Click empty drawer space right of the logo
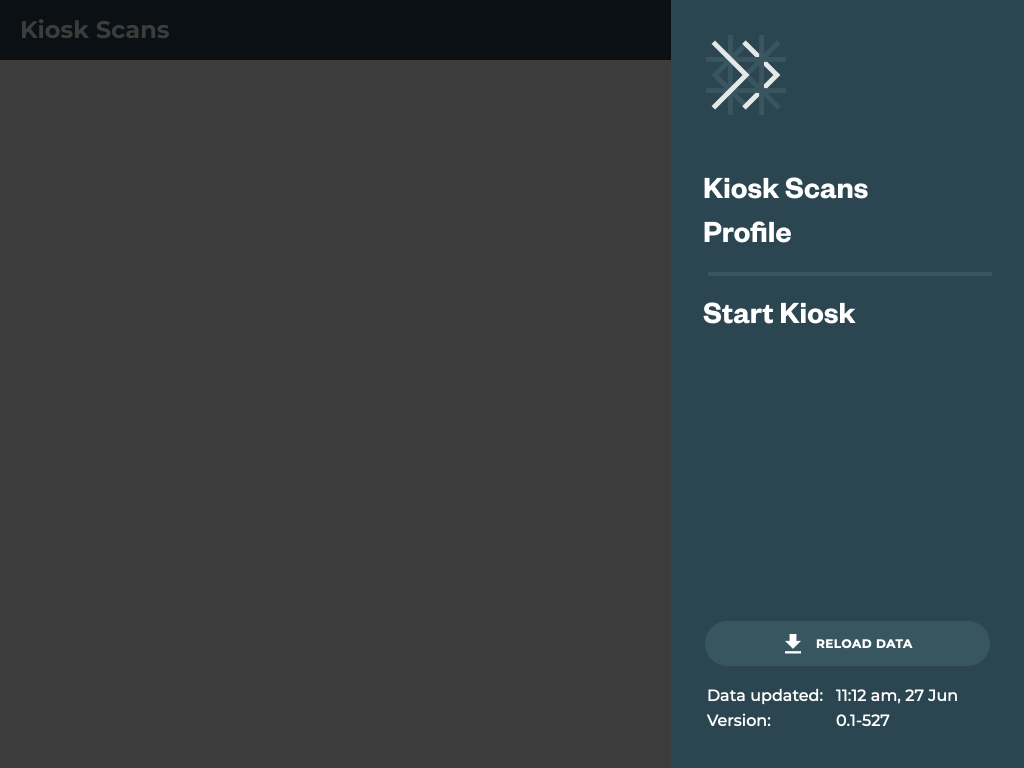The image size is (1024, 768). point(900,75)
